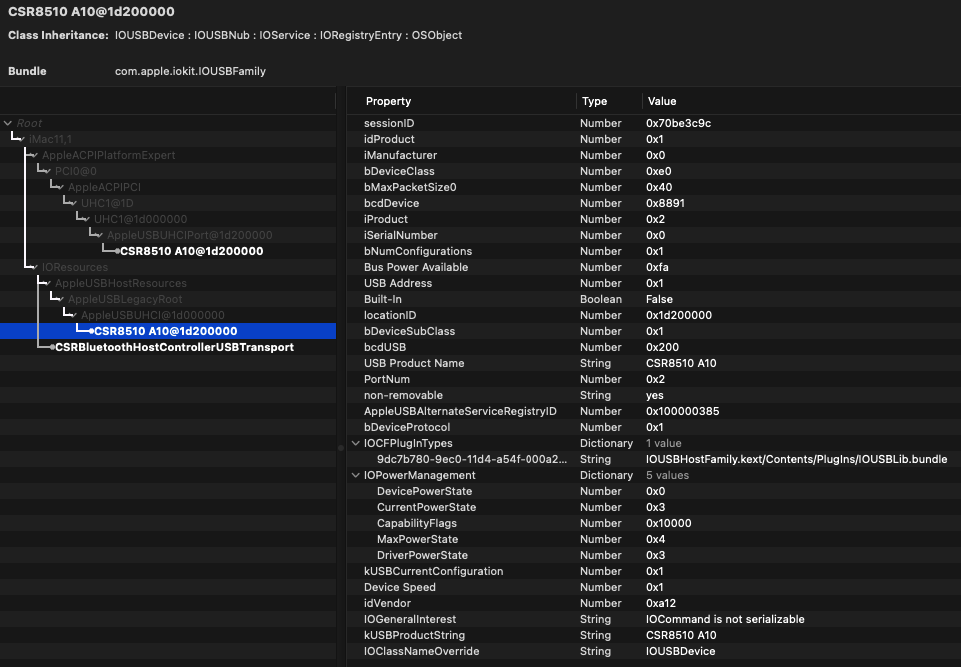This screenshot has width=961, height=667.
Task: Select the AppleACPIPCI tree item
Action: [104, 187]
